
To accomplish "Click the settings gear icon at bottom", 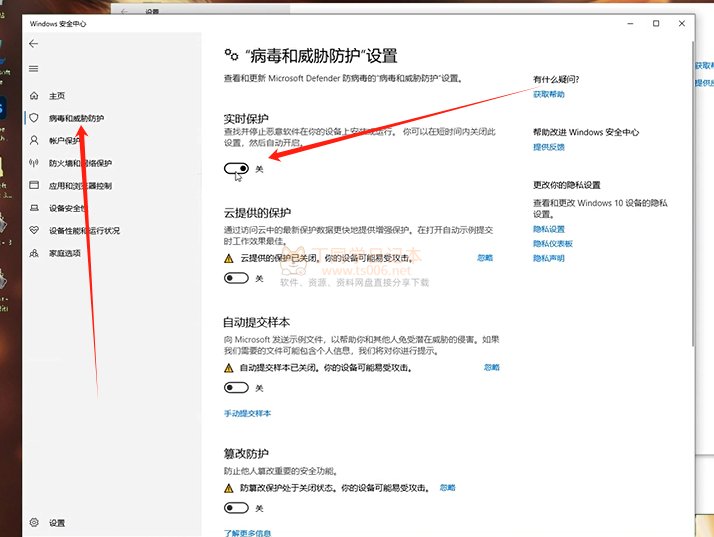I will tap(34, 522).
